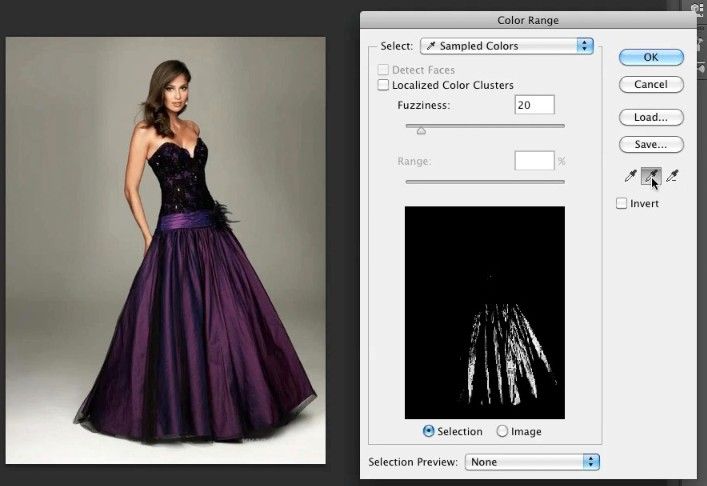
Task: Click the Range slider track
Action: click(x=485, y=181)
